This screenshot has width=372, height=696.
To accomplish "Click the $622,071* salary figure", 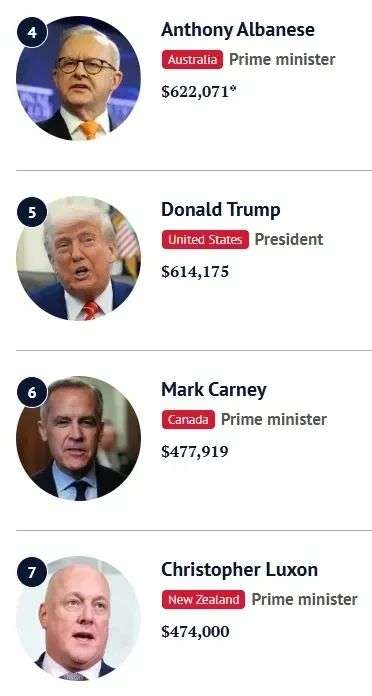I will coord(199,92).
